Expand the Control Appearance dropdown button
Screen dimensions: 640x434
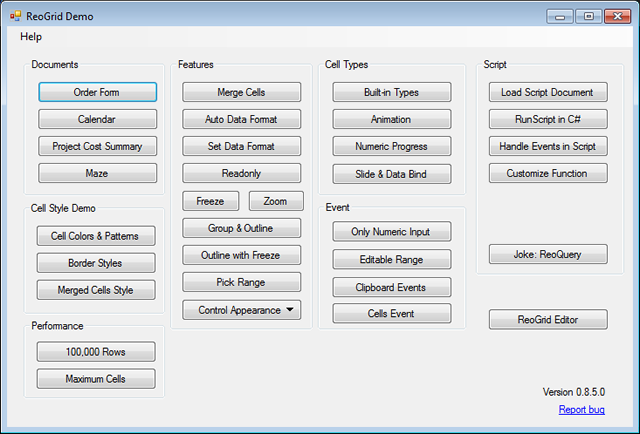click(242, 310)
